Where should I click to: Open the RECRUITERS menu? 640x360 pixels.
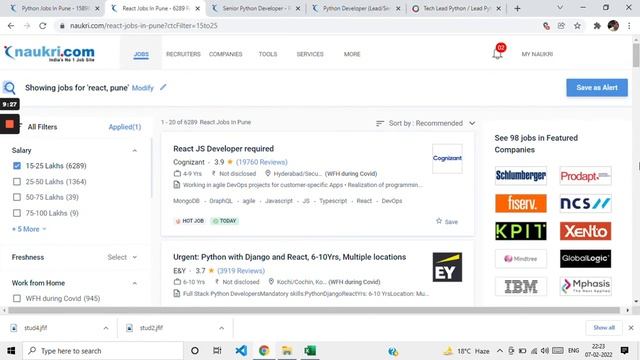click(x=183, y=54)
